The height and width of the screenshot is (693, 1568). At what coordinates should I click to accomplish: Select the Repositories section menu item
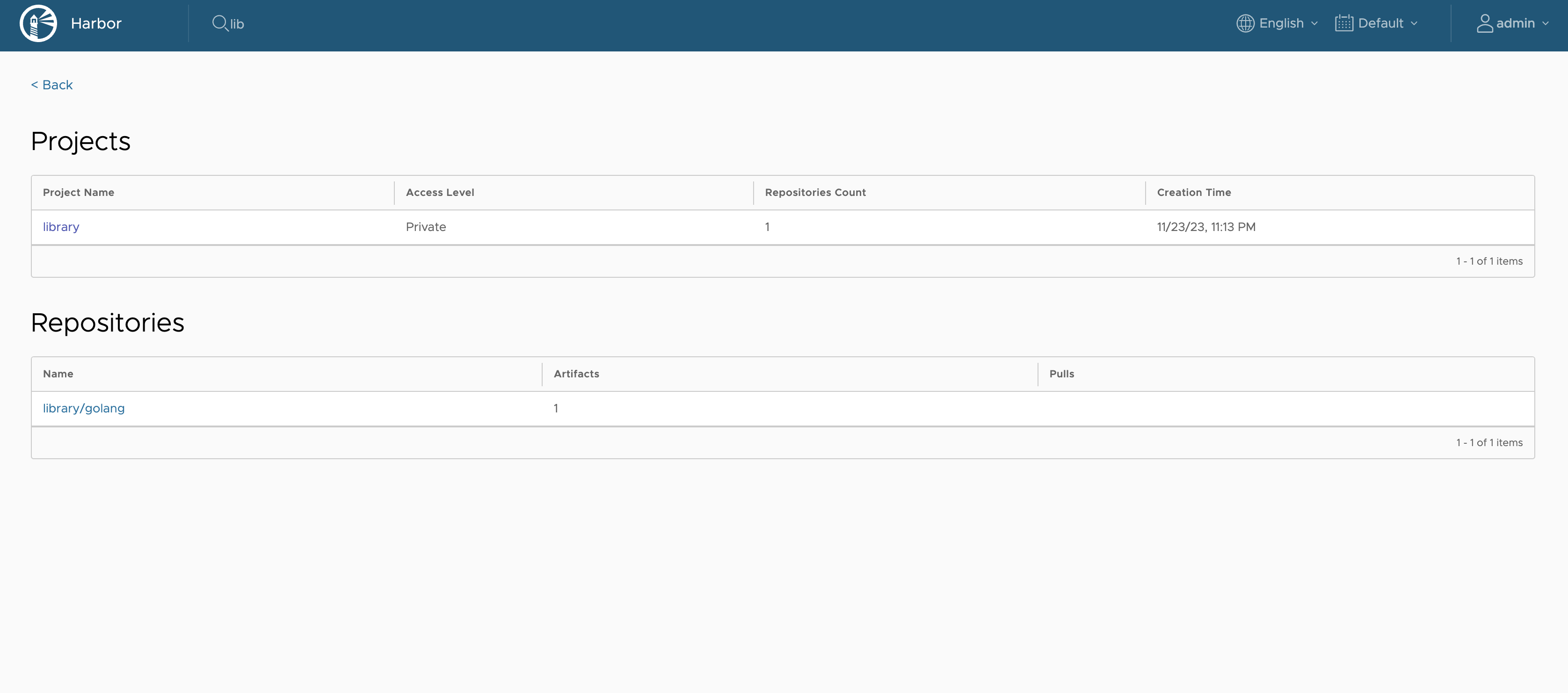[x=107, y=322]
